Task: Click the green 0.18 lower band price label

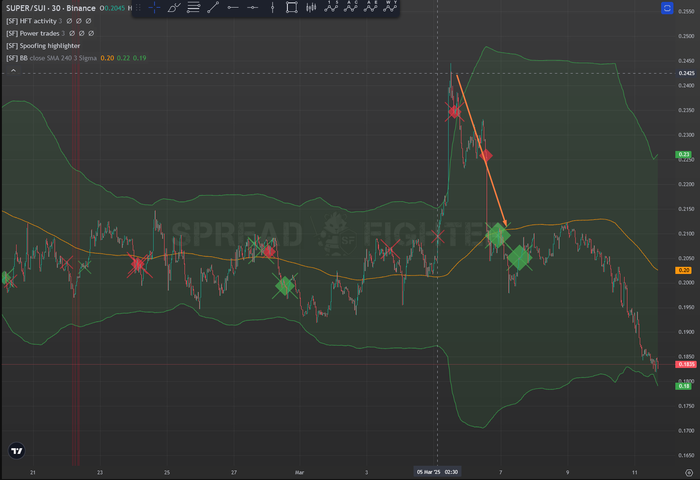Action: (x=683, y=386)
